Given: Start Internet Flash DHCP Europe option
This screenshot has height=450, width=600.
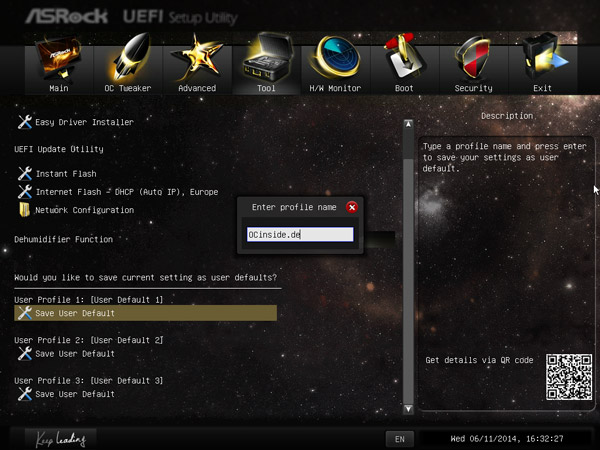Looking at the screenshot, I should click(x=127, y=192).
